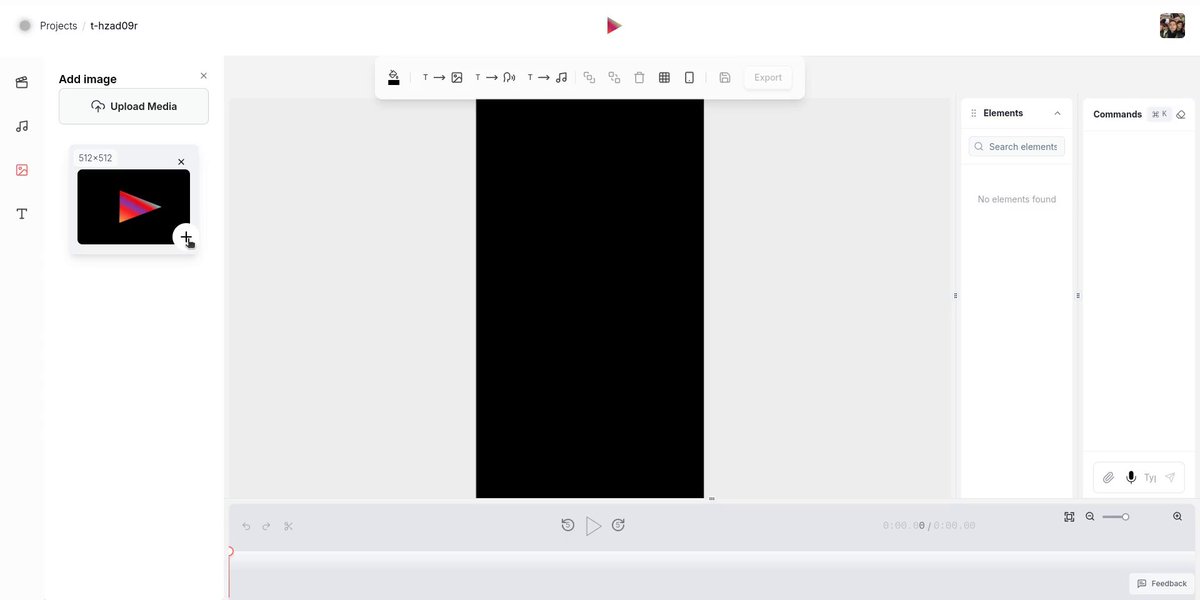Viewport: 1200px width, 600px height.
Task: Click the Commands panel title
Action: pos(1117,114)
